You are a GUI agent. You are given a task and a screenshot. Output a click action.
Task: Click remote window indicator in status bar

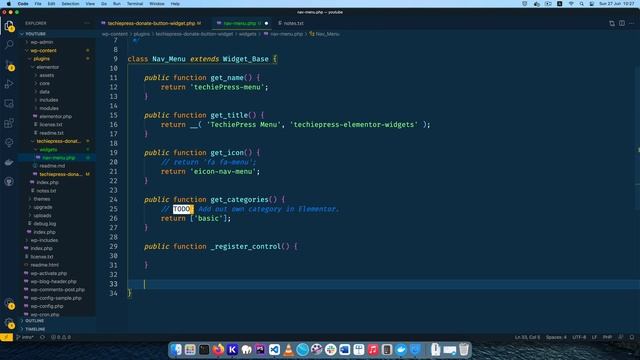coord(7,337)
